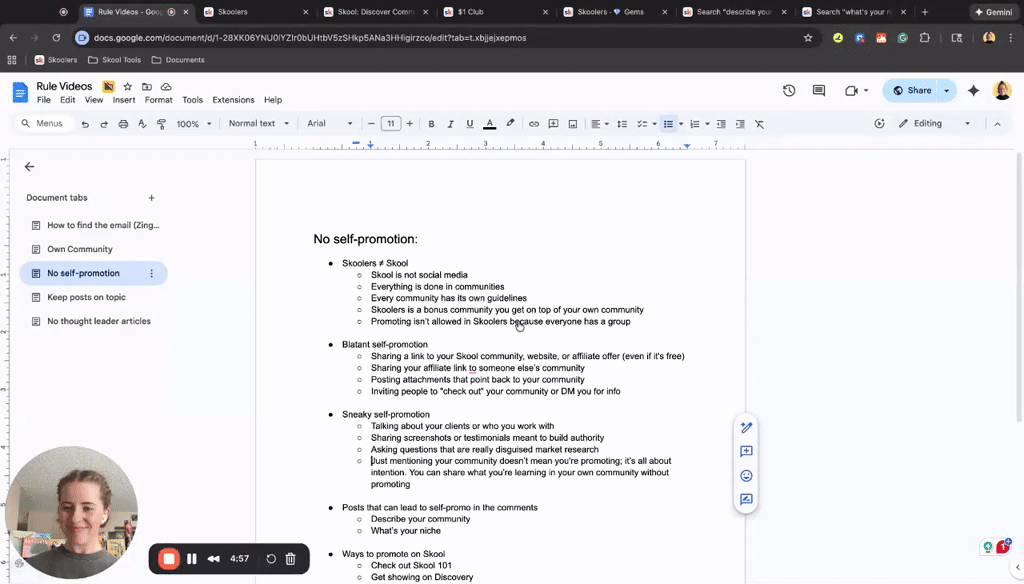Open Gemini sparkle in Docs header
The width and height of the screenshot is (1024, 584).
(x=974, y=91)
